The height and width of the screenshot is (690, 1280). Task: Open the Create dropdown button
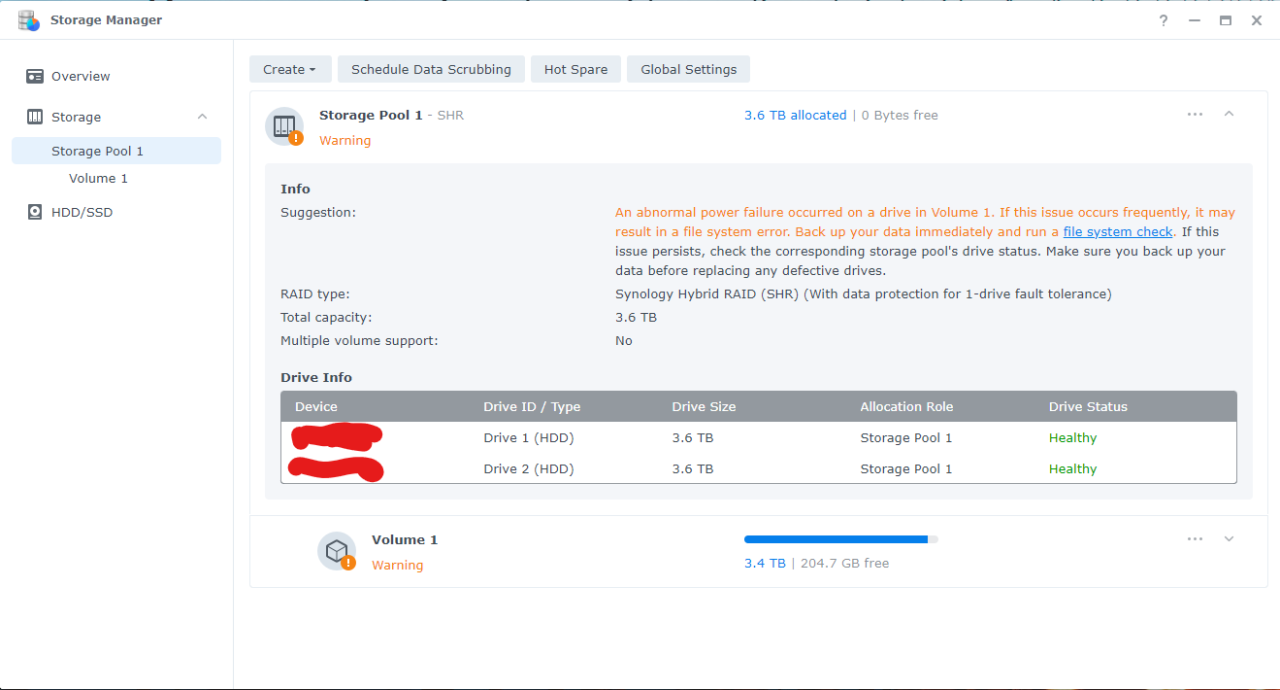[x=289, y=69]
